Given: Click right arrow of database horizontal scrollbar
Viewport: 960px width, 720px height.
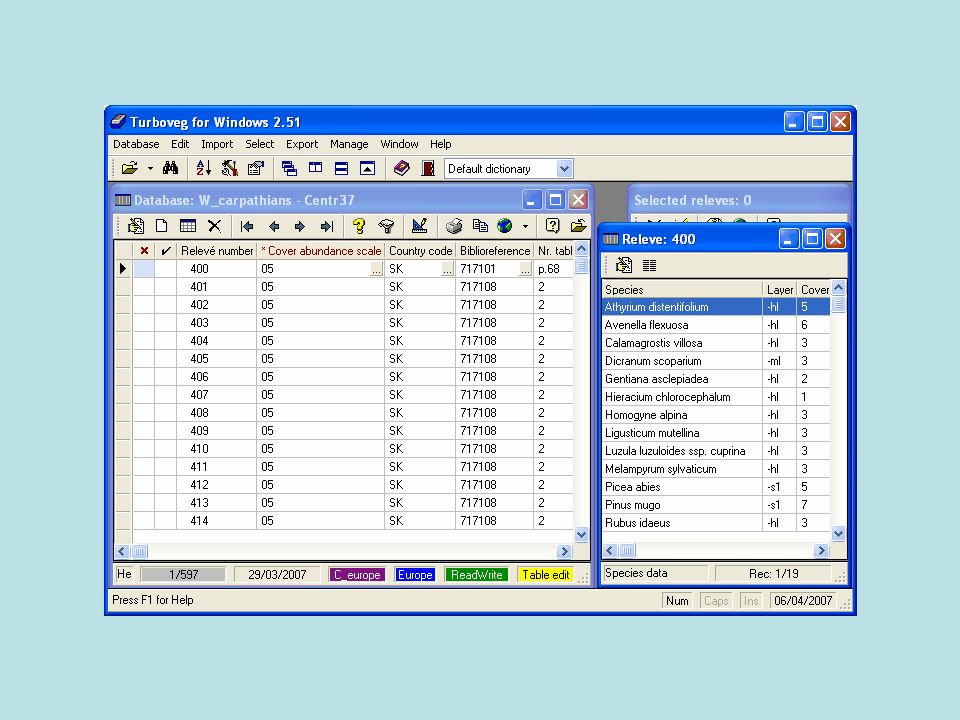Looking at the screenshot, I should [564, 552].
